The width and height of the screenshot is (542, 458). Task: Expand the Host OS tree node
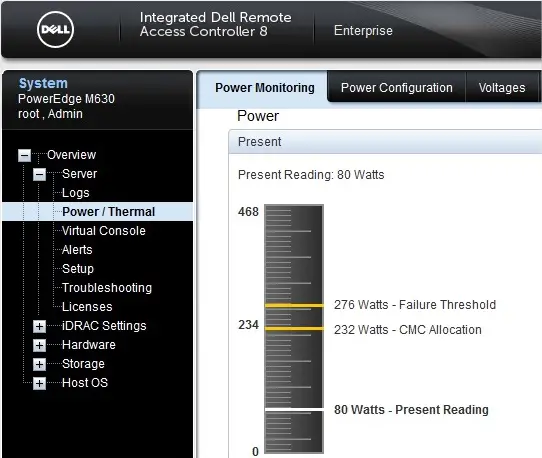tap(39, 383)
